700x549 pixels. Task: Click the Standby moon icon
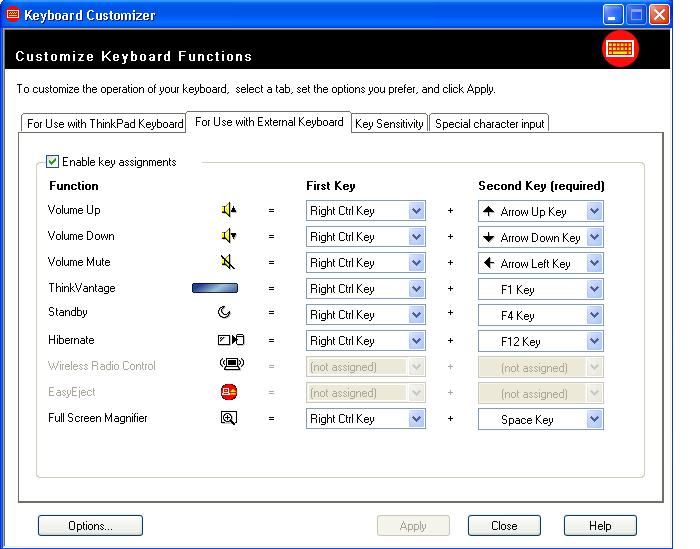[x=225, y=313]
